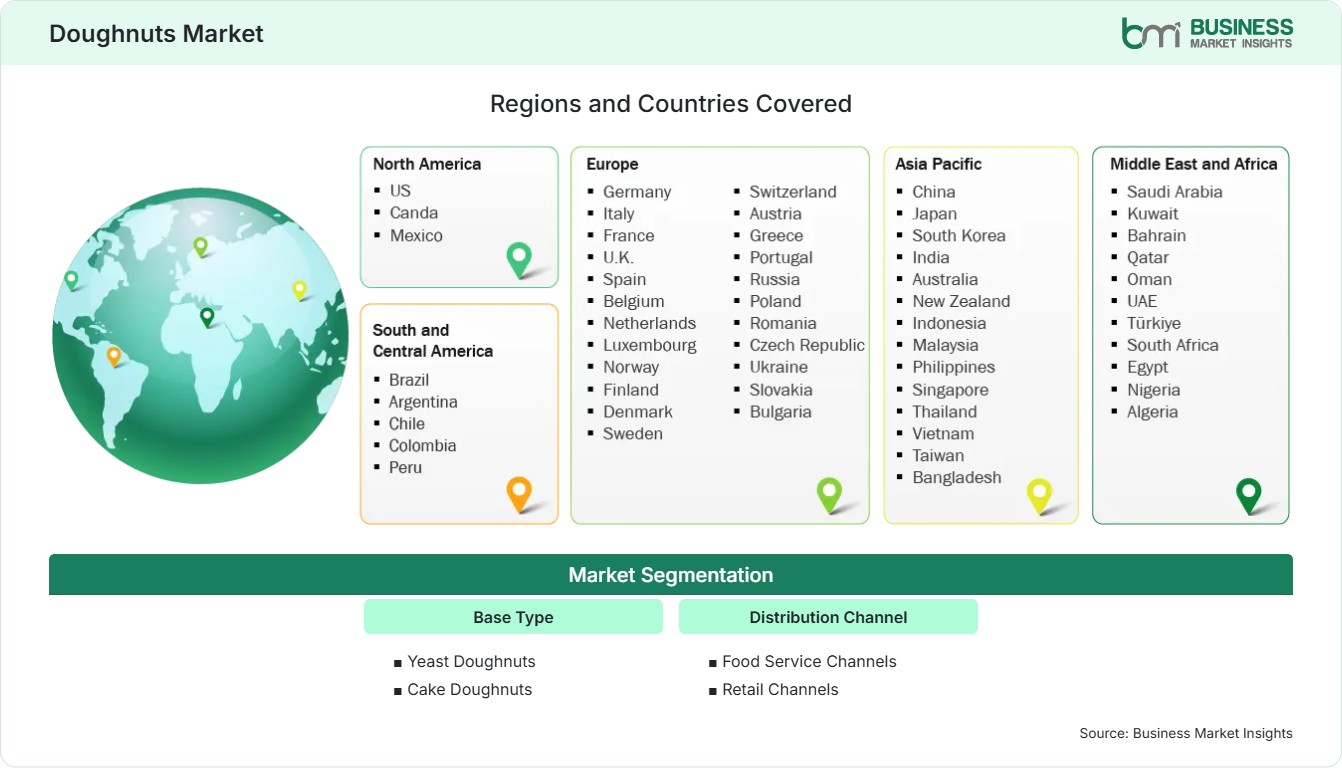
Task: Click the Market Segmentation banner
Action: tap(671, 575)
